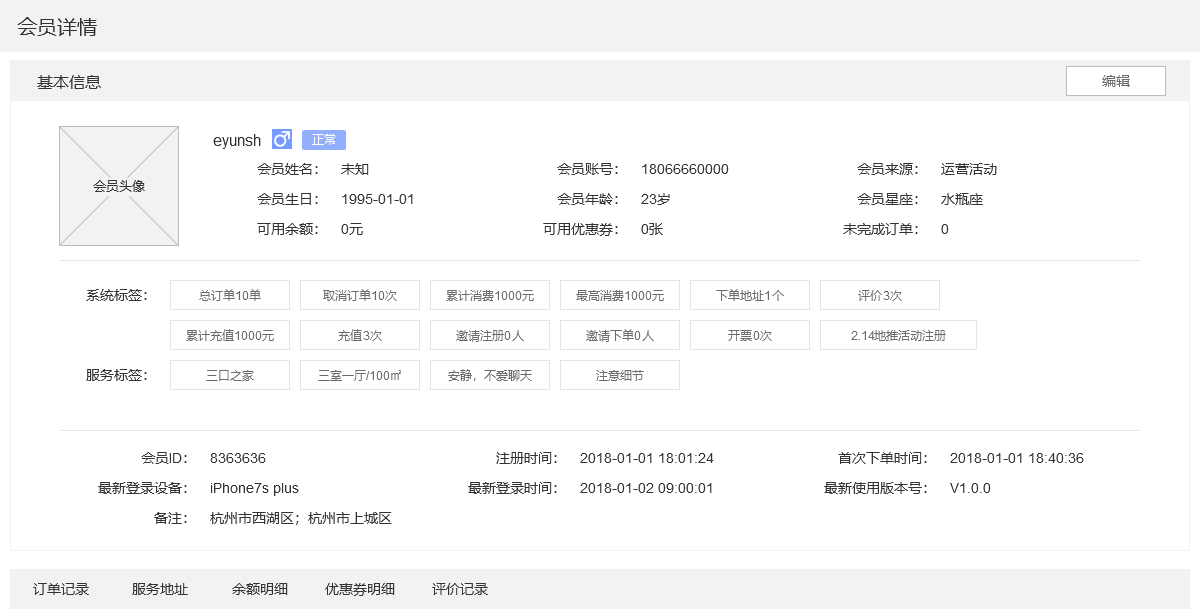Select the 取消订单10次 tag
Viewport: 1200px width, 609px height.
pos(360,295)
